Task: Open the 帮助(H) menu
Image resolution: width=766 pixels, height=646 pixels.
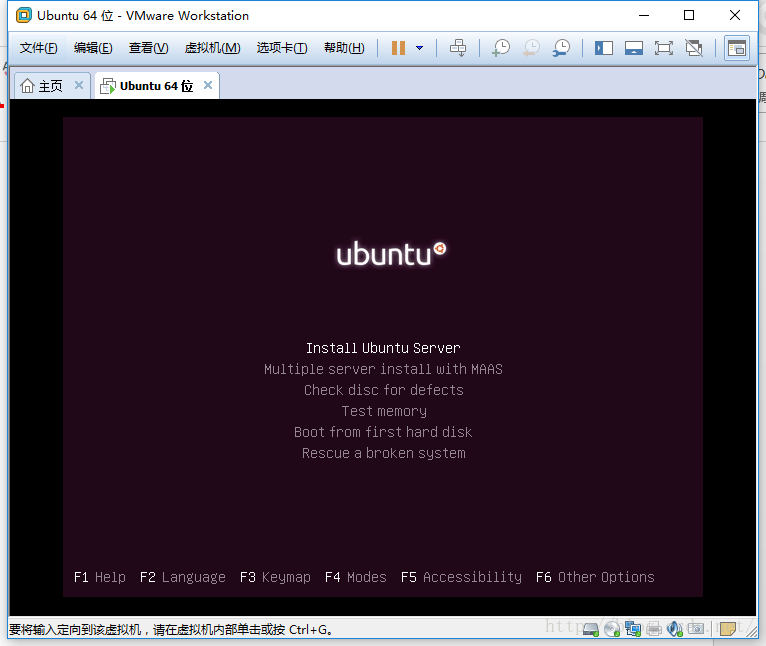Action: pyautogui.click(x=344, y=48)
